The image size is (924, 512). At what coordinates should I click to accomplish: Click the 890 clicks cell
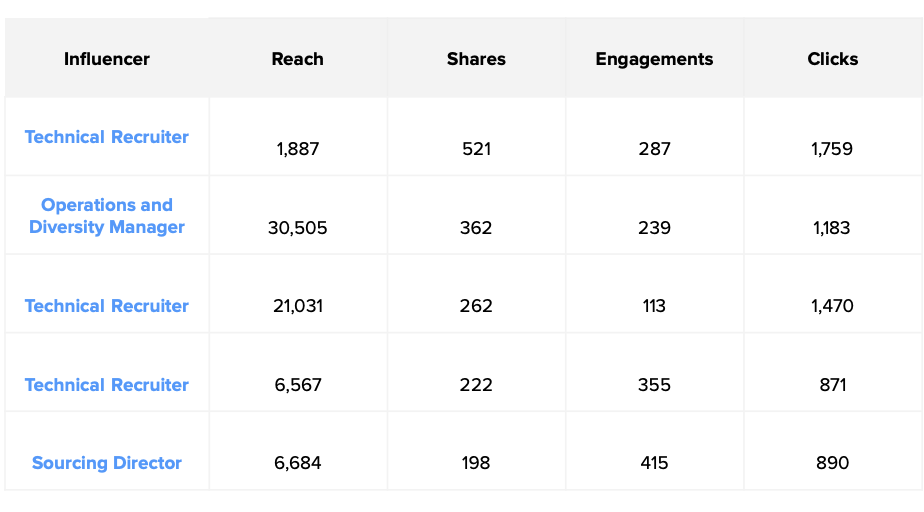click(x=832, y=463)
